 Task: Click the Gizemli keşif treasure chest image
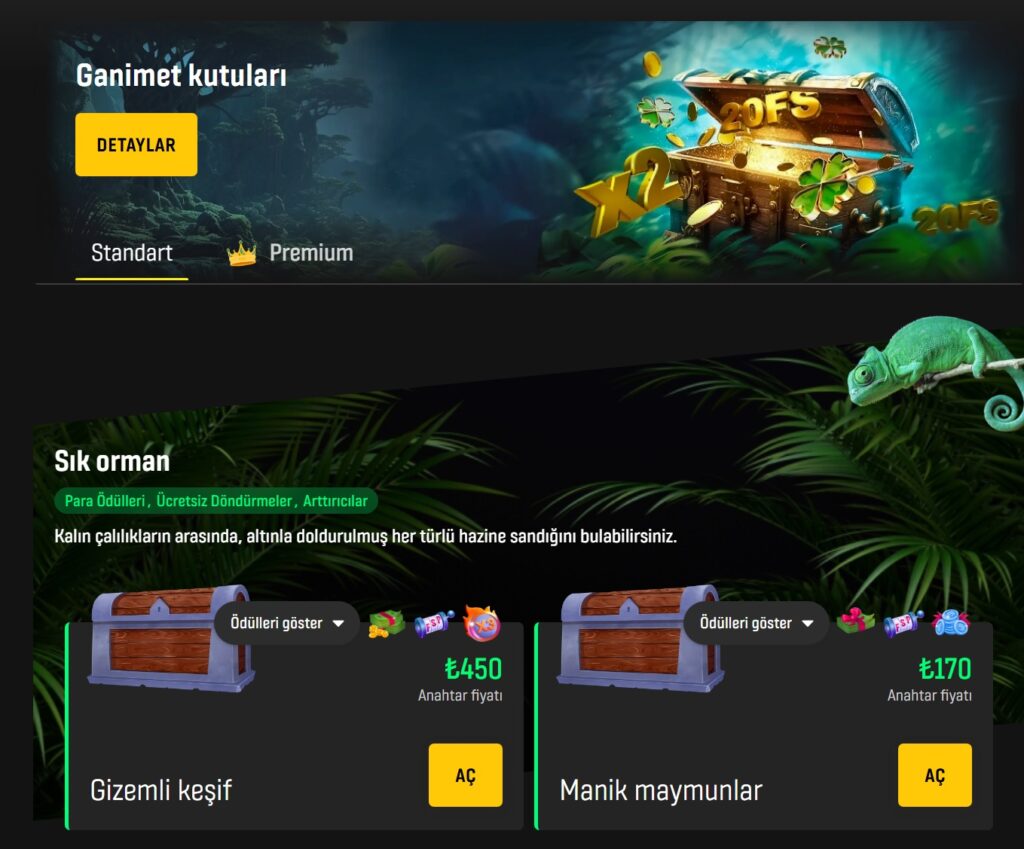click(171, 637)
